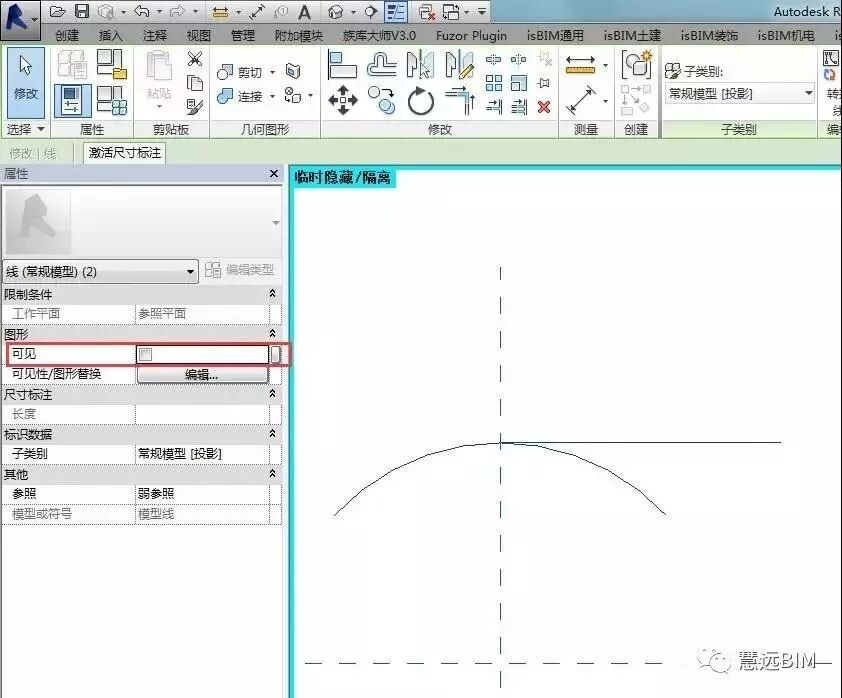Save the file with the floppy disk icon

pos(82,11)
